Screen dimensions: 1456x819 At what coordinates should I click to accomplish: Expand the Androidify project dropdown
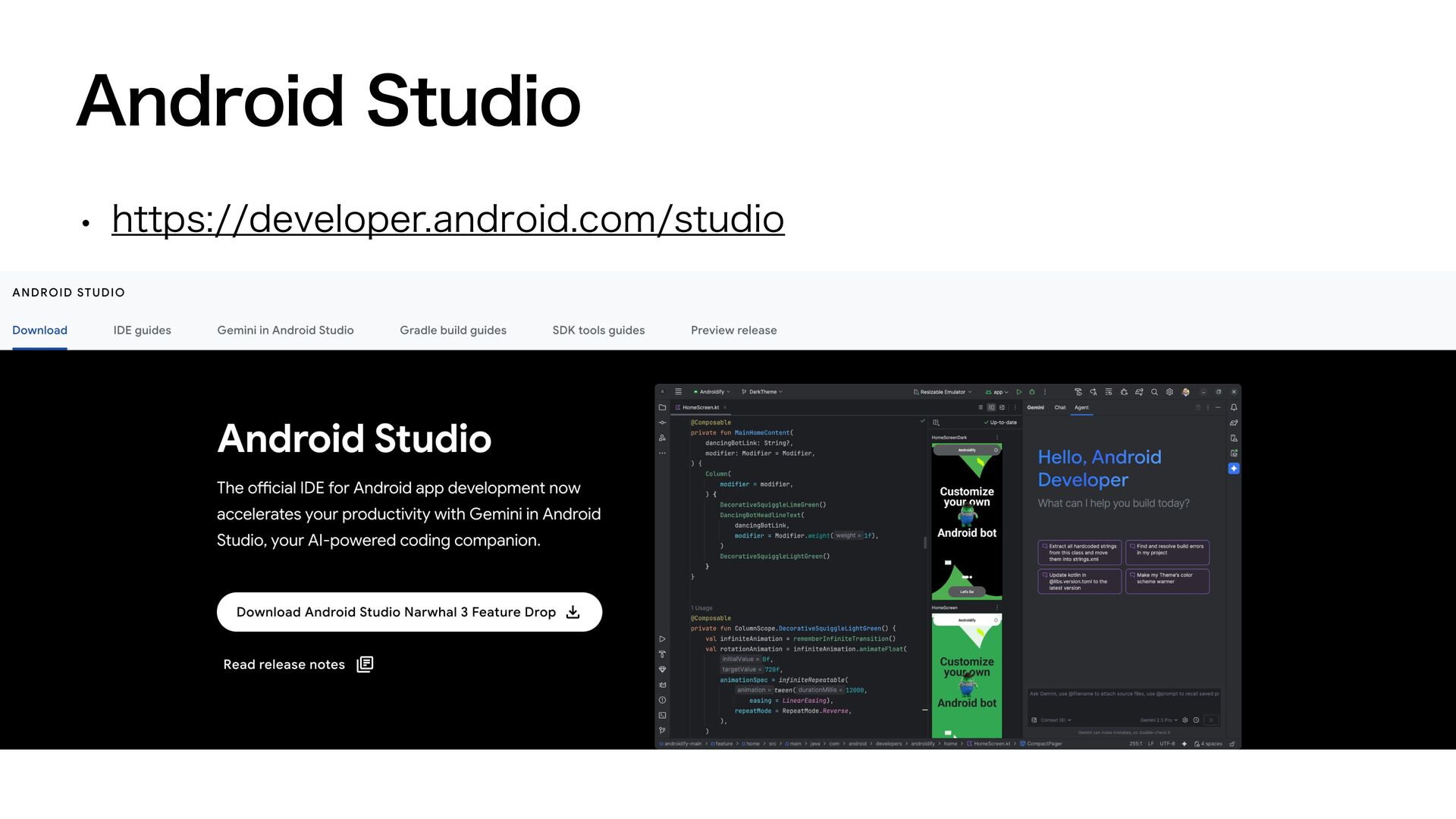click(x=711, y=392)
